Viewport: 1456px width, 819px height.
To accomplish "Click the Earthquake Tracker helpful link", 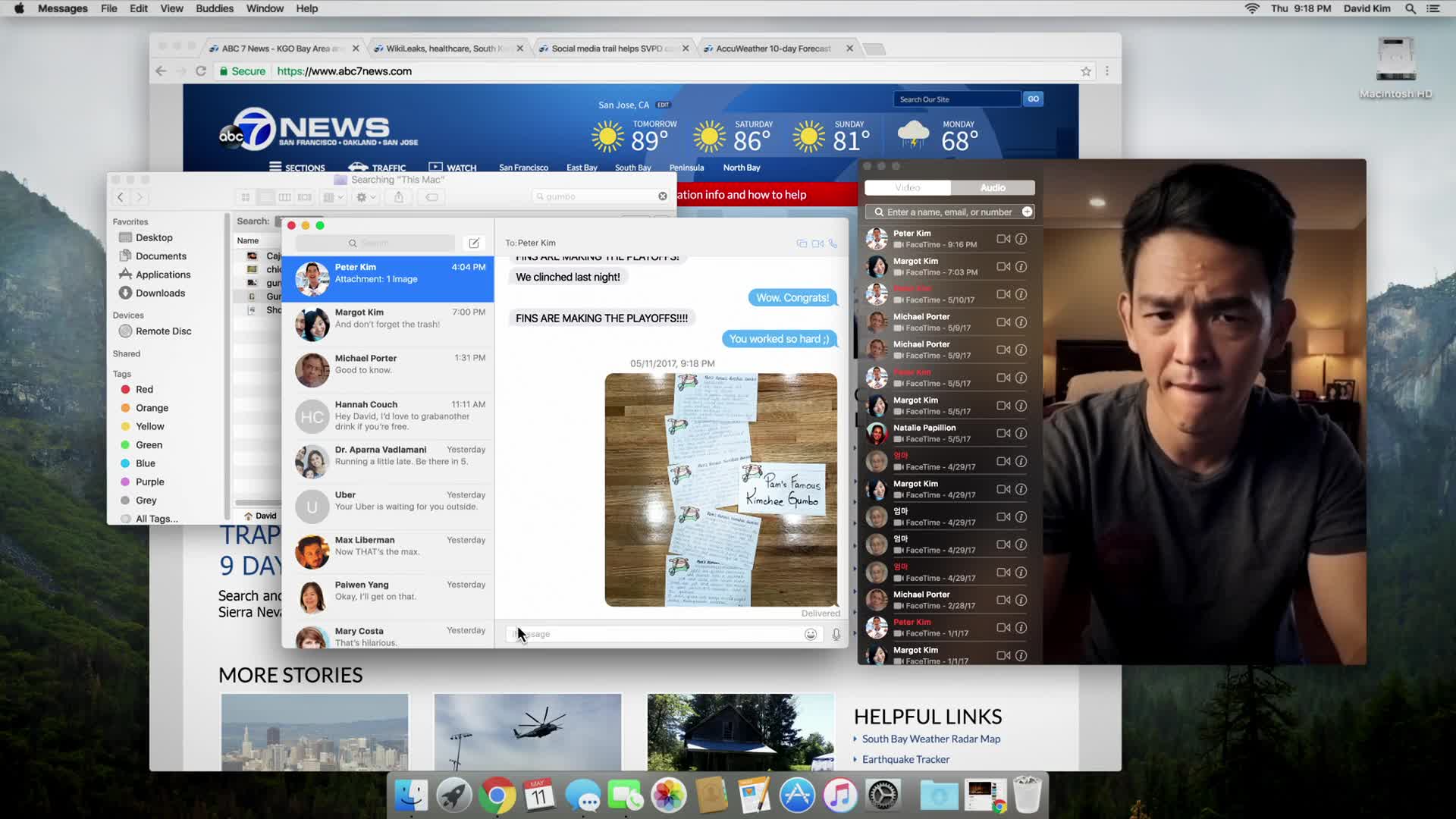I will click(x=905, y=758).
